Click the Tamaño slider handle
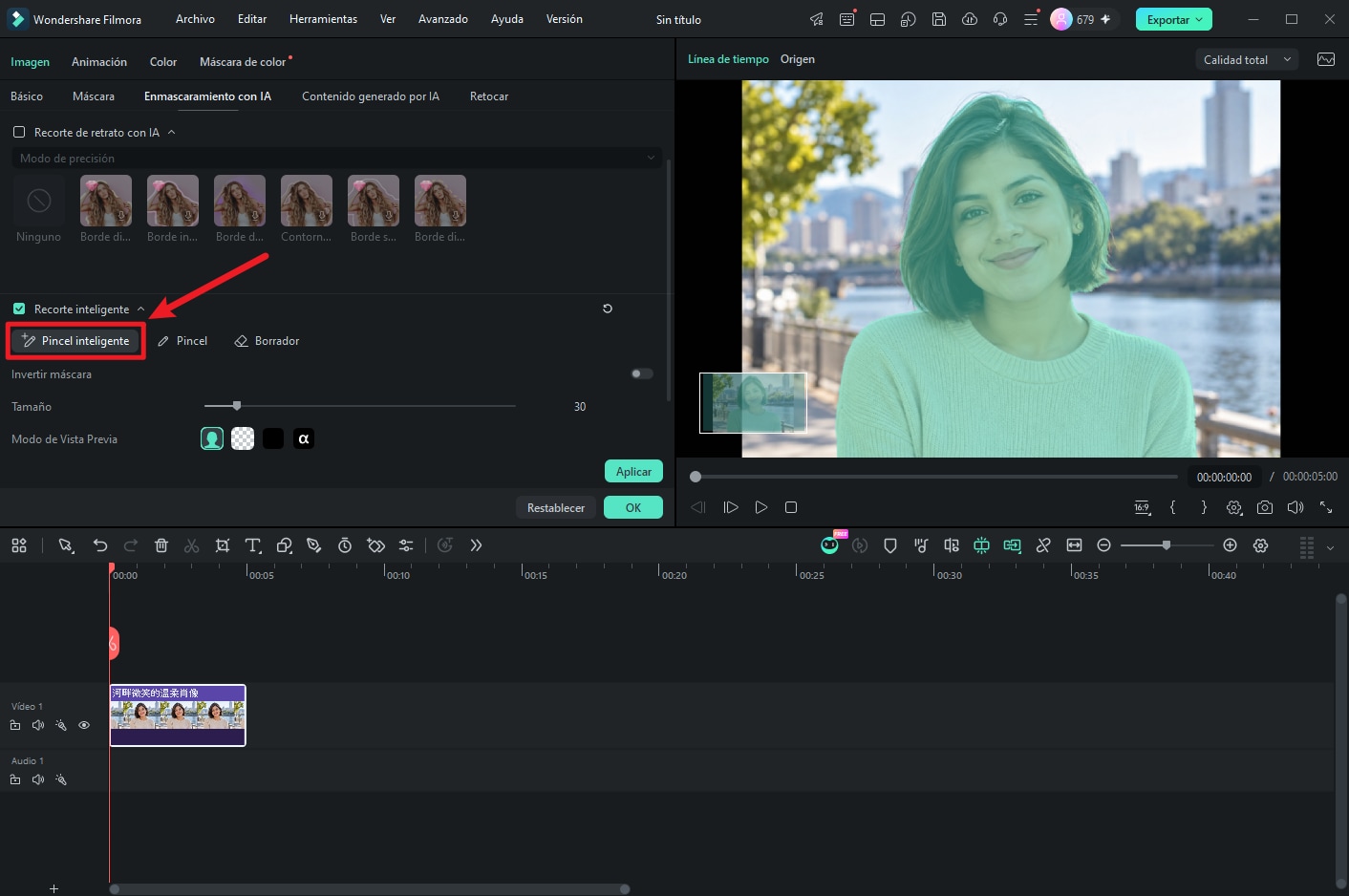Viewport: 1349px width, 896px height. (237, 406)
